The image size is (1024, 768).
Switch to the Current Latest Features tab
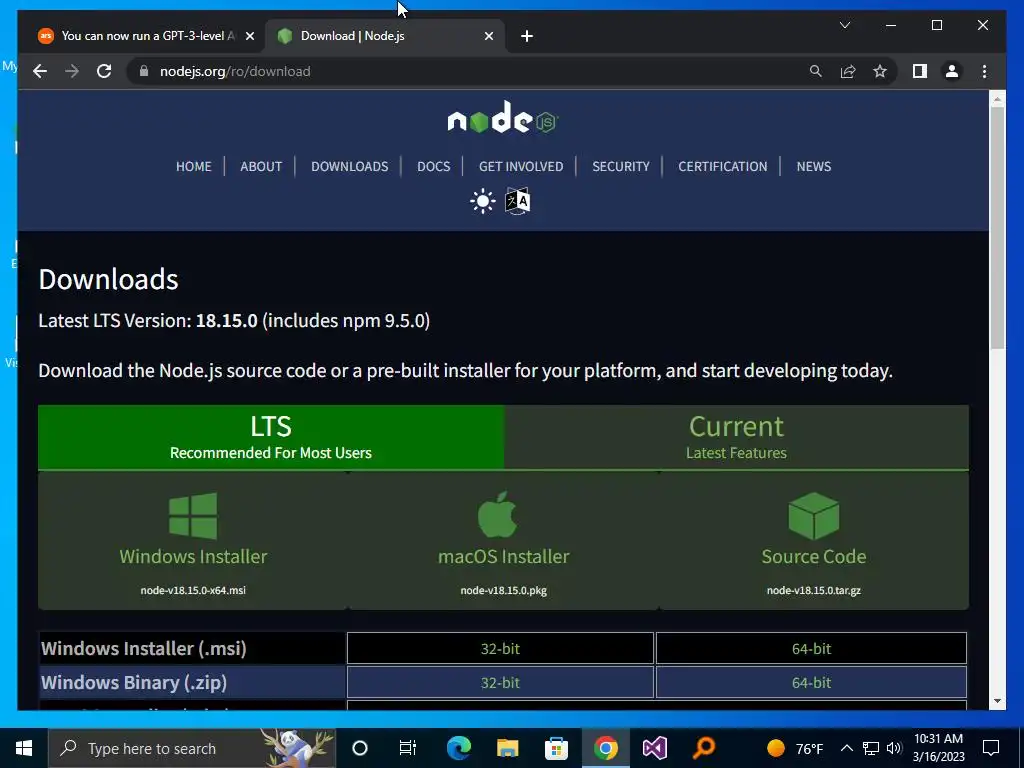pos(736,437)
